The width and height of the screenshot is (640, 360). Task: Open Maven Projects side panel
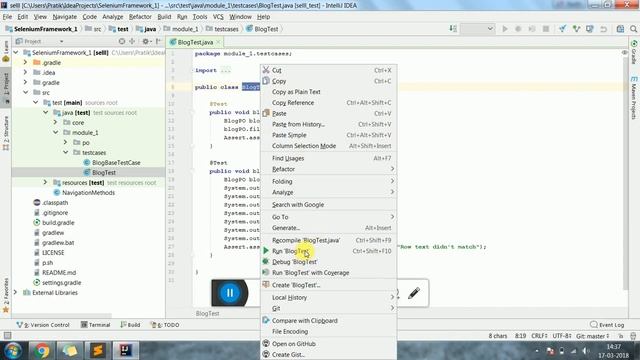click(x=634, y=98)
